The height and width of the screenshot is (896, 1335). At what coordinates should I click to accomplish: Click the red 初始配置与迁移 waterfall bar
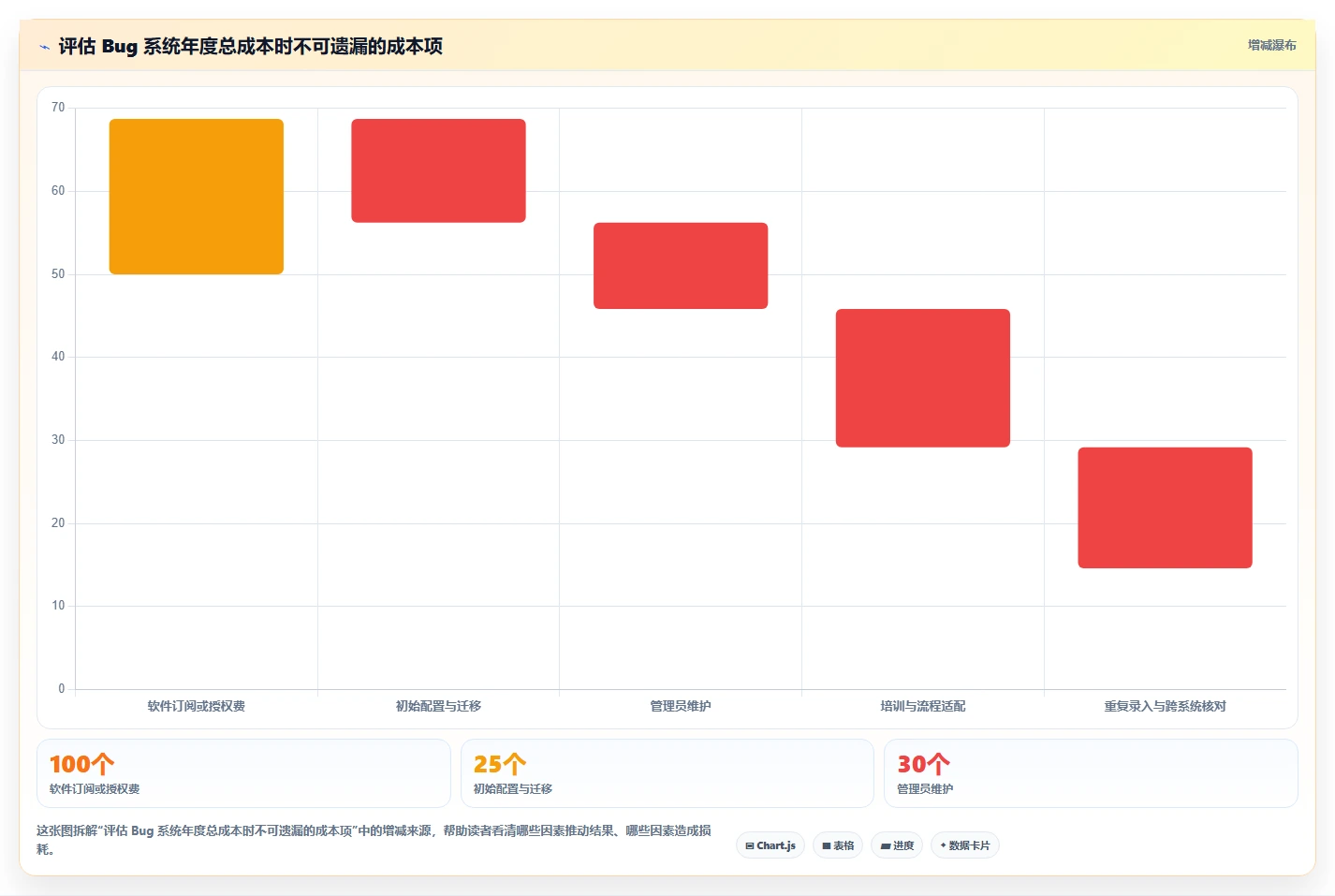438,170
